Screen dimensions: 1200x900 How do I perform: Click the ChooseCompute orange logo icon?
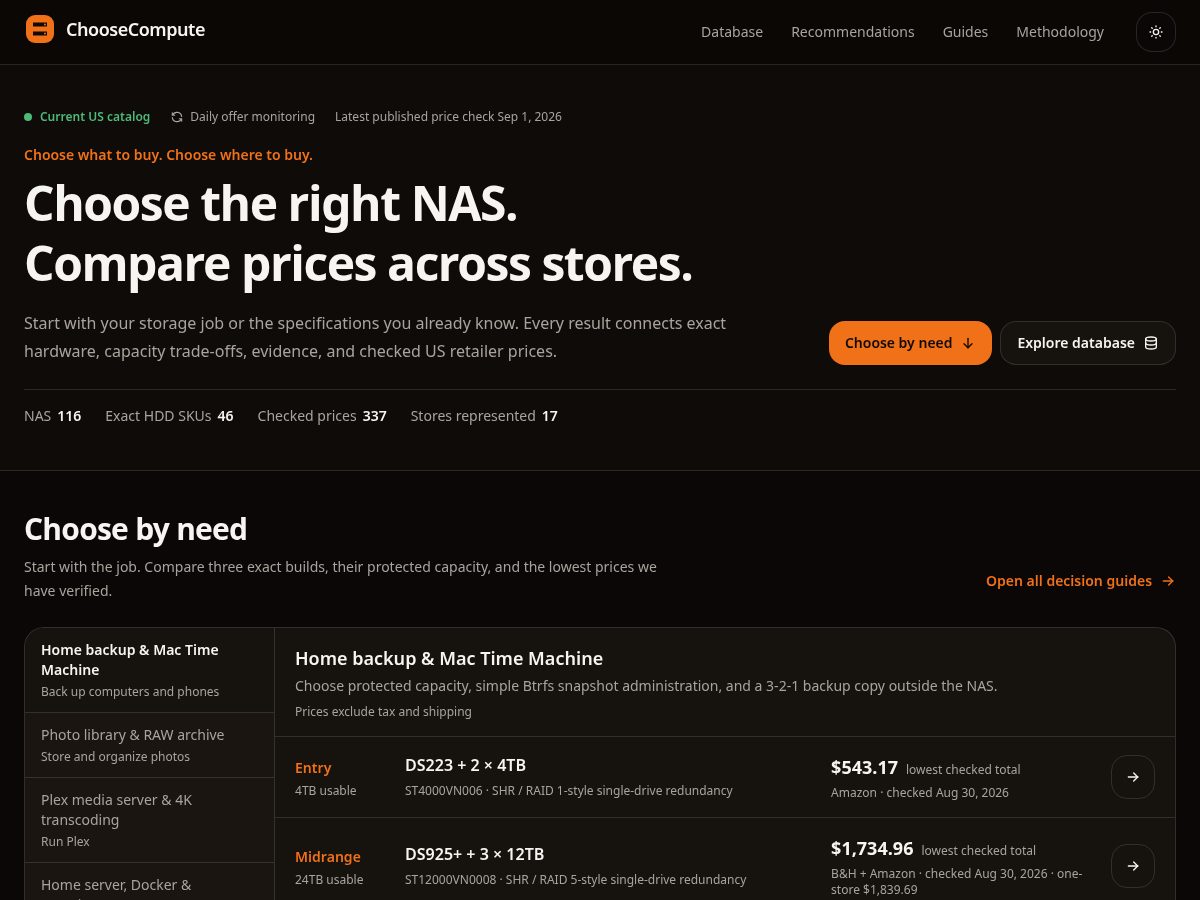40,30
